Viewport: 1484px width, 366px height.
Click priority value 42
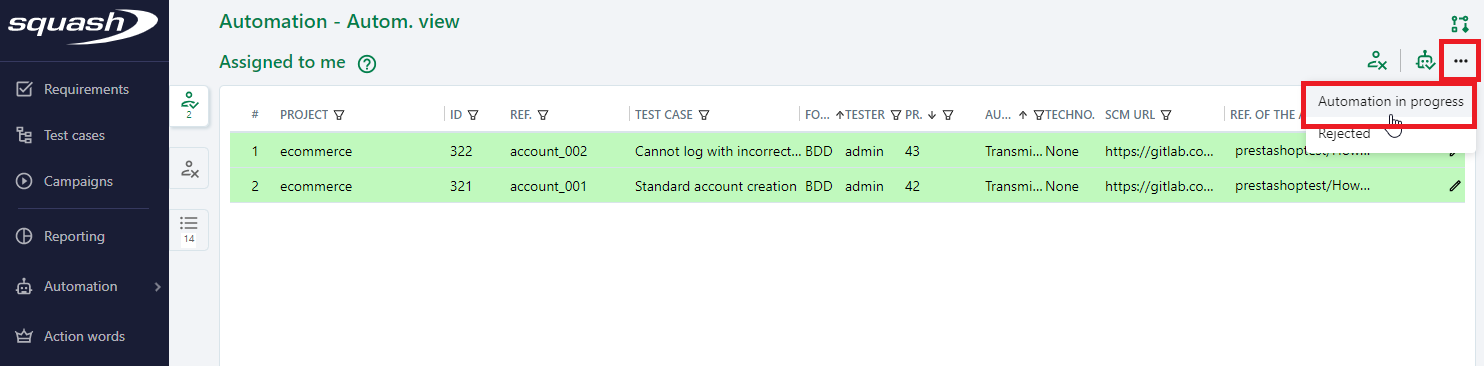[x=913, y=186]
